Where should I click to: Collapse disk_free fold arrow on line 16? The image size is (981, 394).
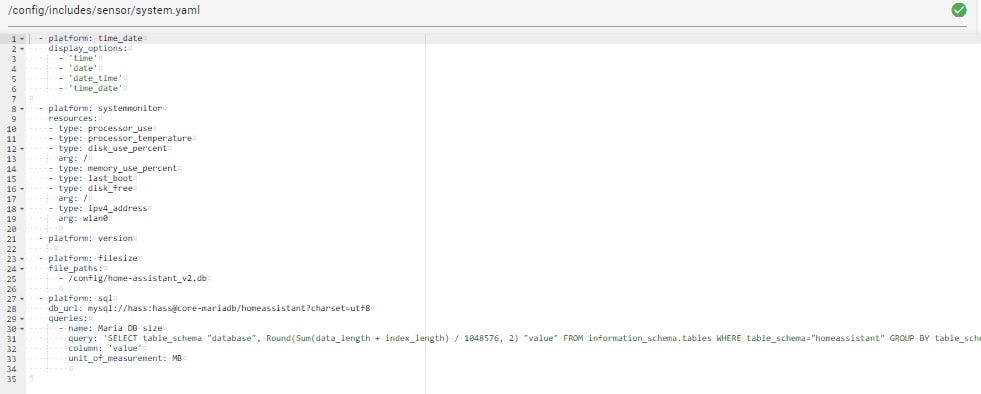pos(22,189)
